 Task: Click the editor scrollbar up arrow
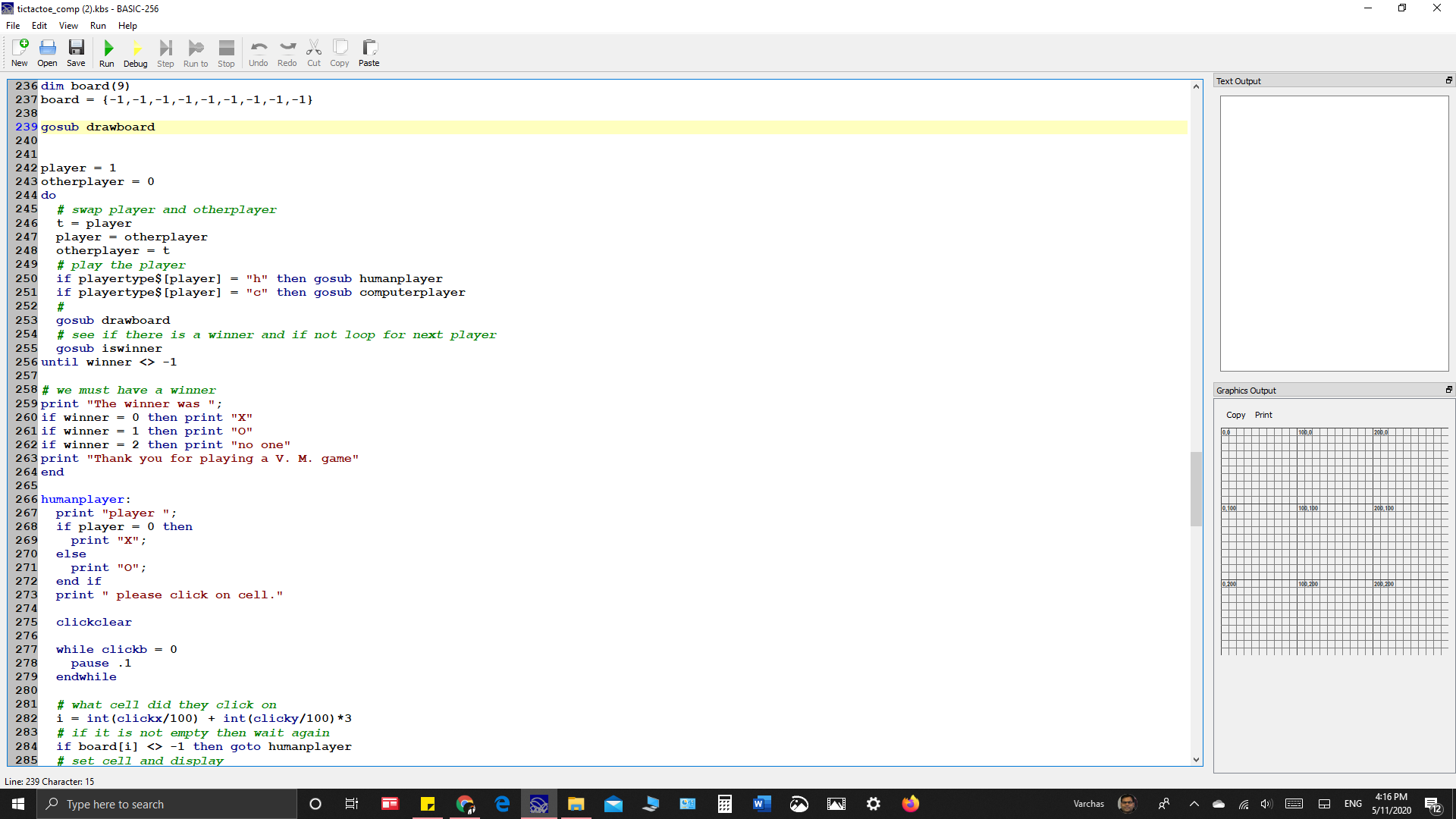coord(1196,86)
